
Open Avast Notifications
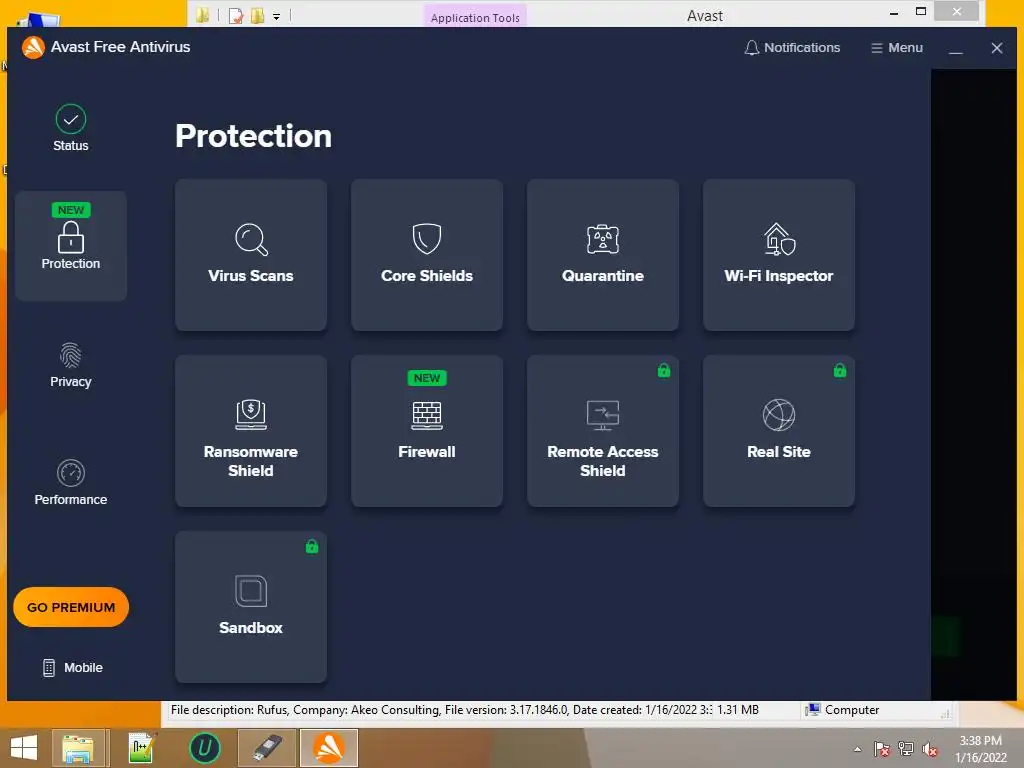[792, 48]
